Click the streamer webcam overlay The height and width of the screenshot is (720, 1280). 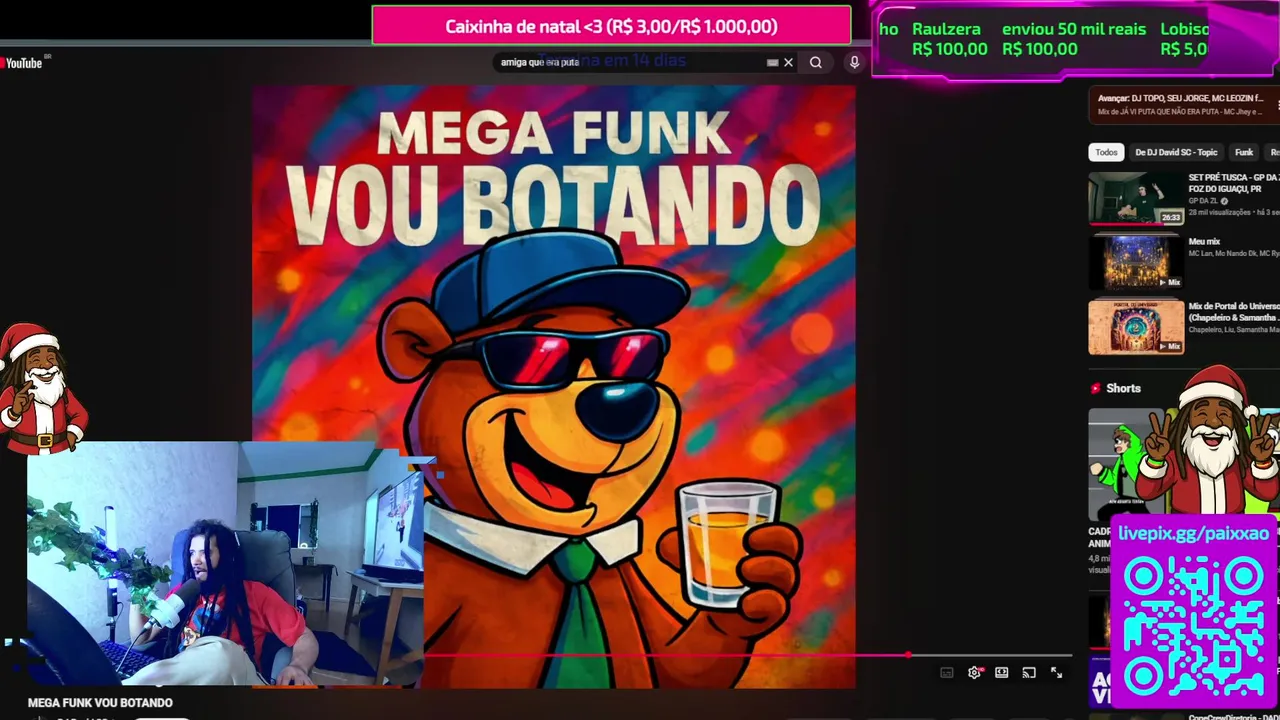(x=225, y=564)
